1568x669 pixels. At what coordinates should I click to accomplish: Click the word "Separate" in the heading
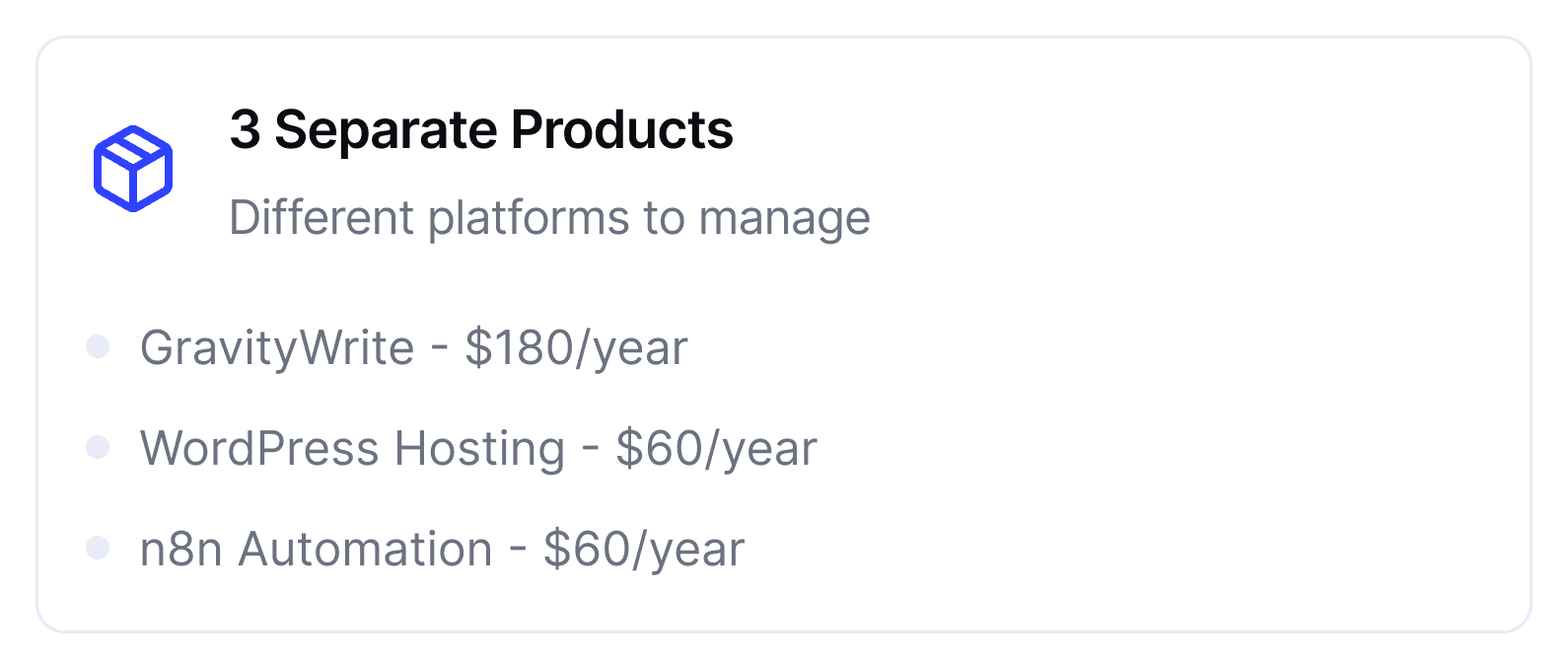pos(386,129)
